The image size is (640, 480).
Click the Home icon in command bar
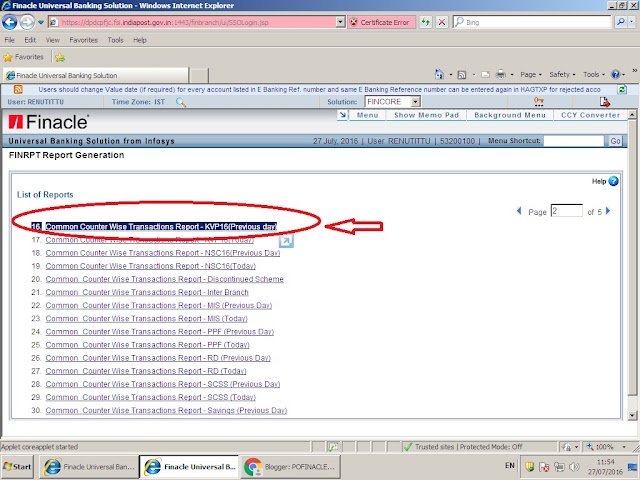[x=439, y=75]
